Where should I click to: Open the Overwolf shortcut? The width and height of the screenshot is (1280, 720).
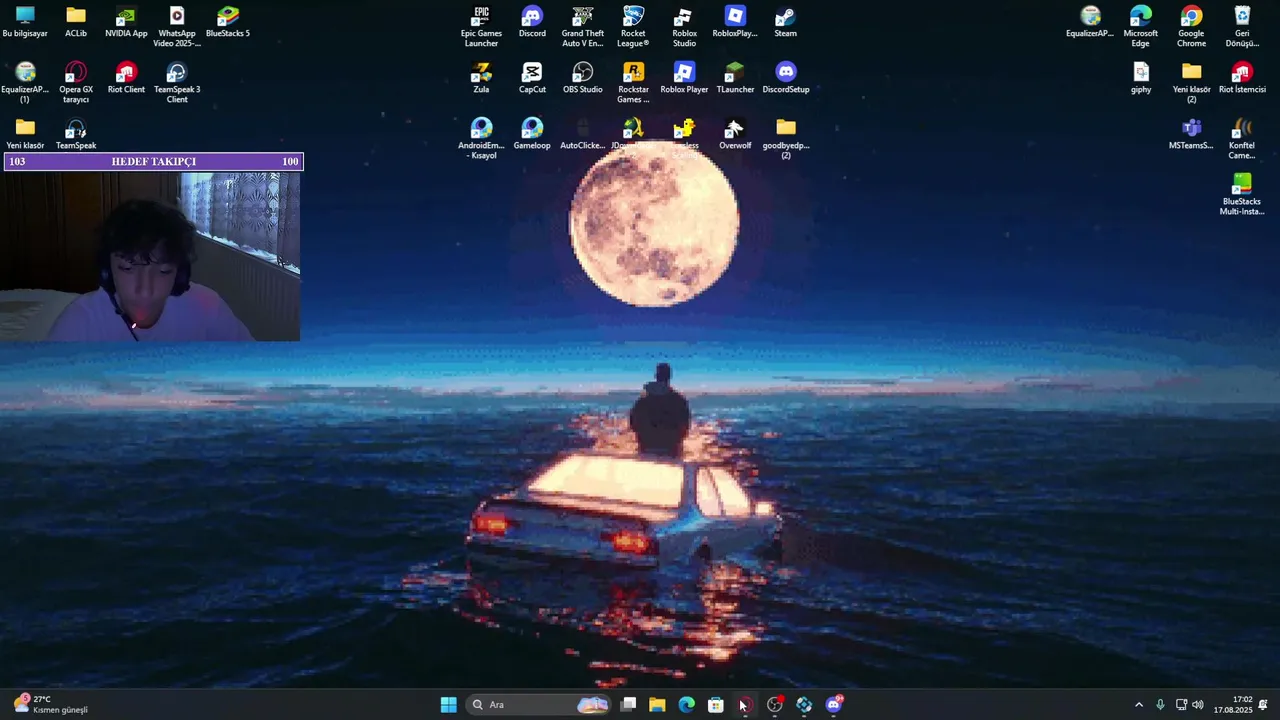coord(735,134)
